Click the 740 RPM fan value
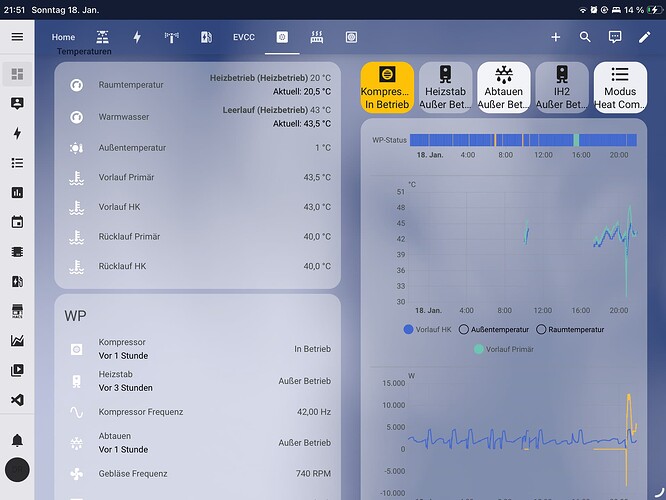Image resolution: width=666 pixels, height=500 pixels. click(x=313, y=474)
